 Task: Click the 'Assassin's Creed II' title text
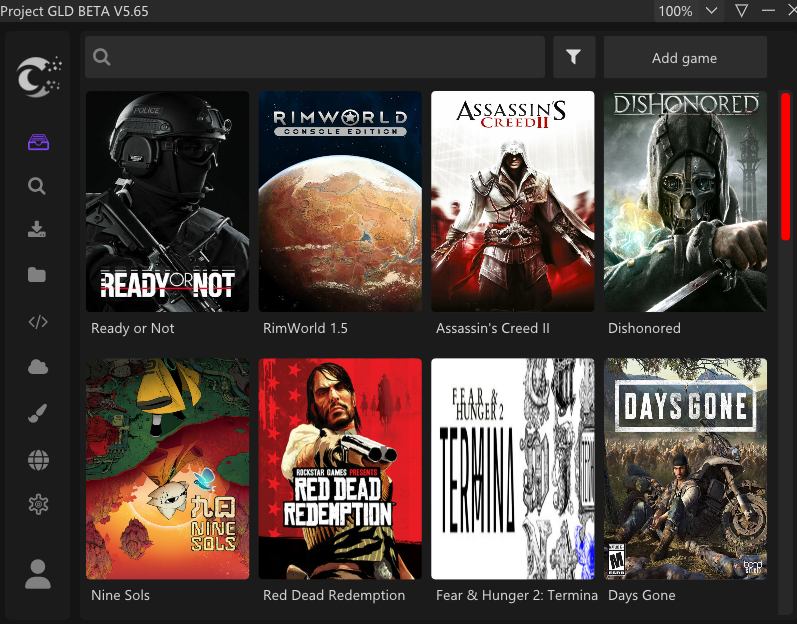(493, 328)
